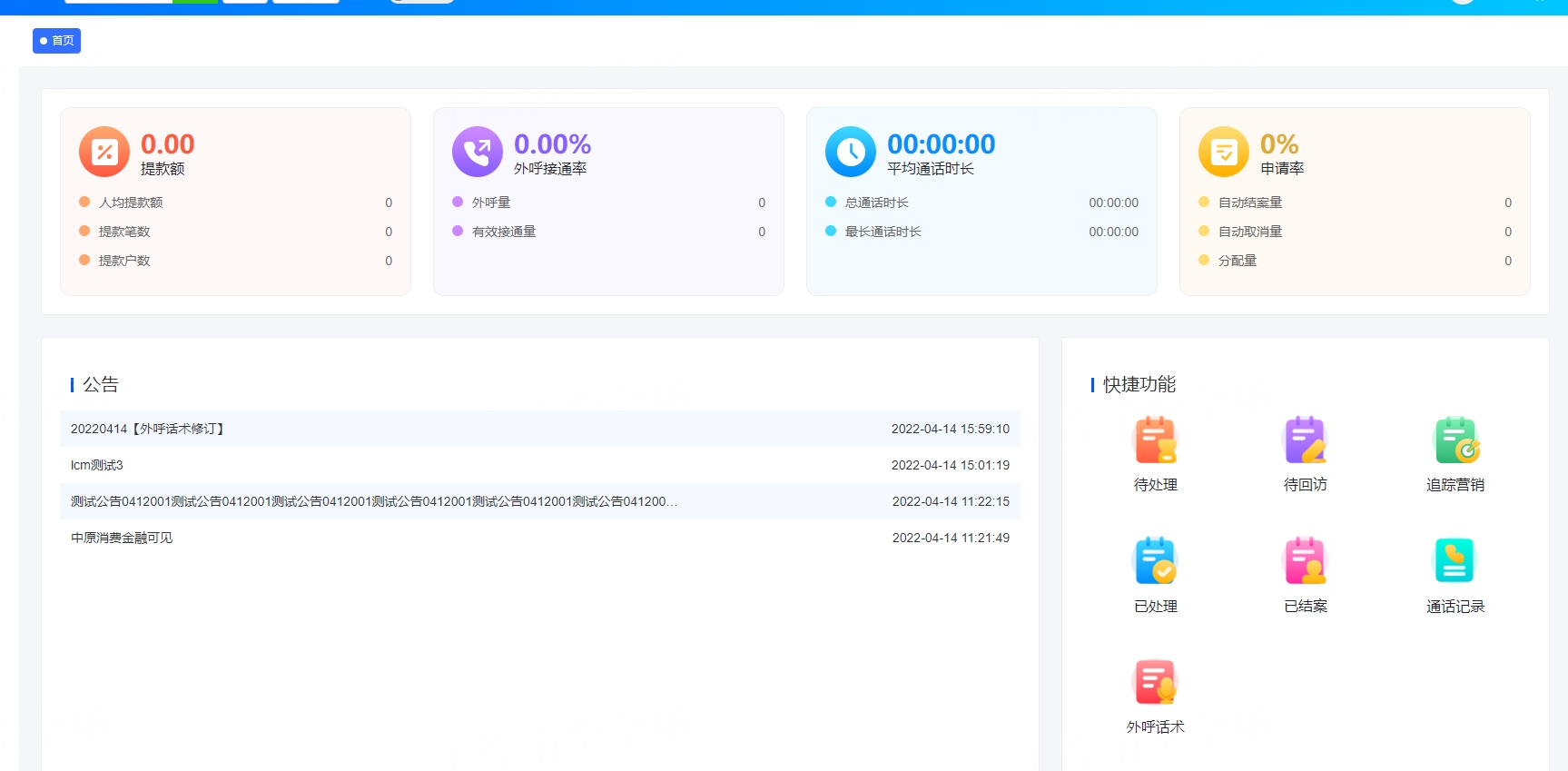Click the 外呼量 row label
This screenshot has height=771, width=1568.
click(491, 203)
